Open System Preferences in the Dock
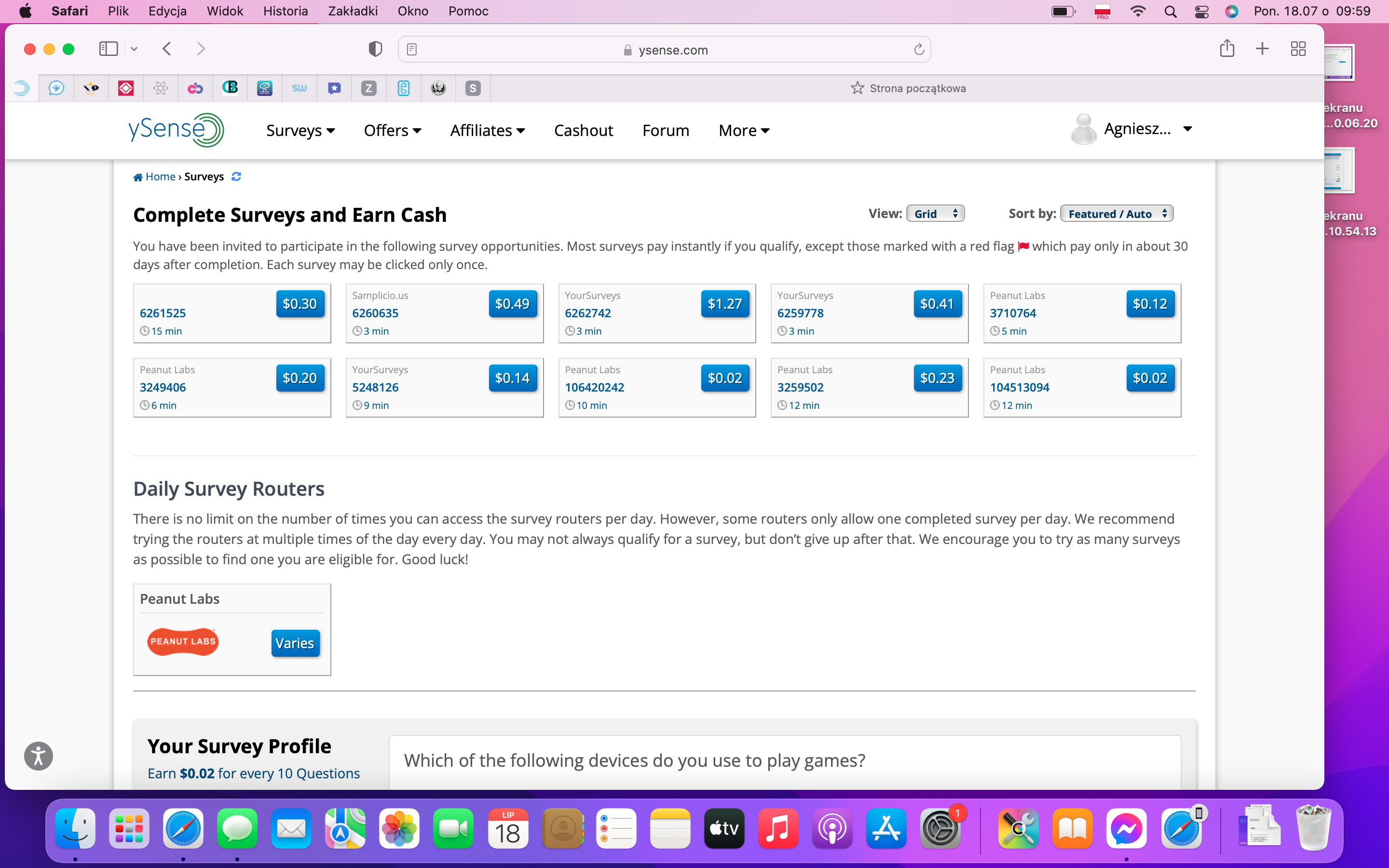This screenshot has height=868, width=1389. point(940,828)
